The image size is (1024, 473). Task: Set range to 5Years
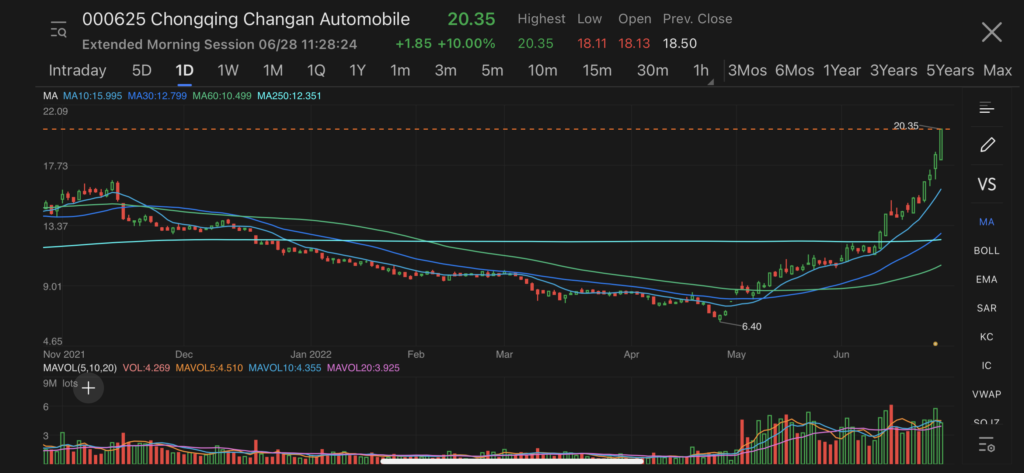tap(950, 71)
